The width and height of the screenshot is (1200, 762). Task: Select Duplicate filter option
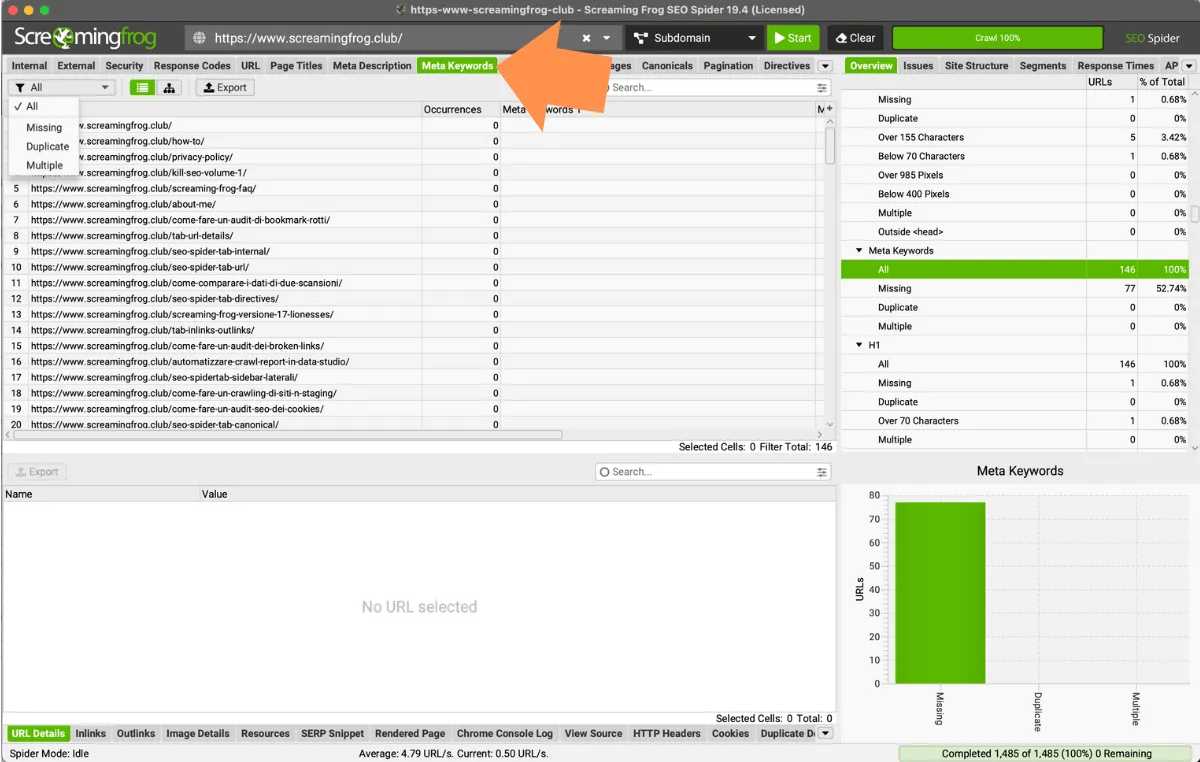pos(47,147)
